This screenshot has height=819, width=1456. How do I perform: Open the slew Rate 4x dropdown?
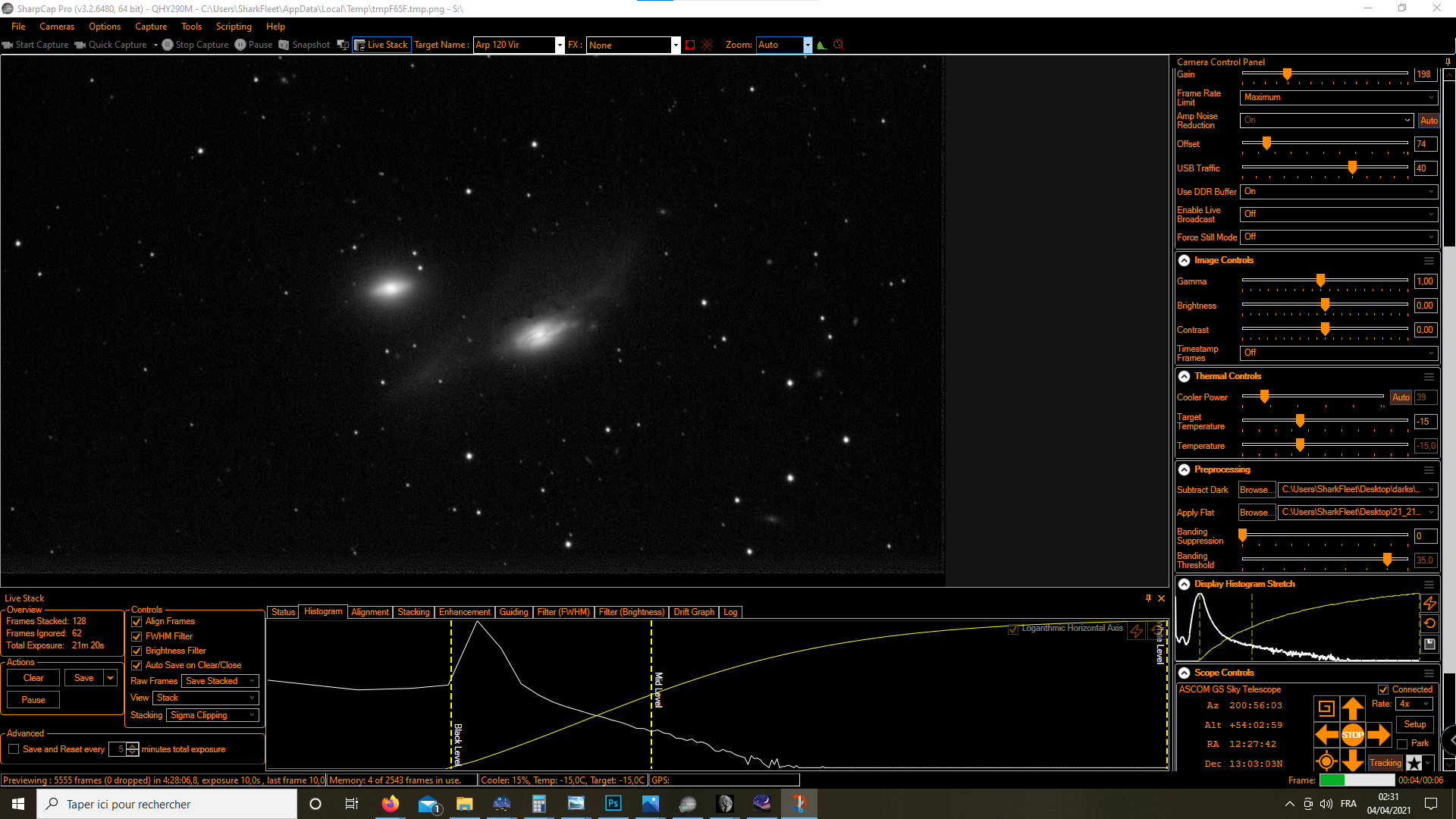tap(1414, 704)
